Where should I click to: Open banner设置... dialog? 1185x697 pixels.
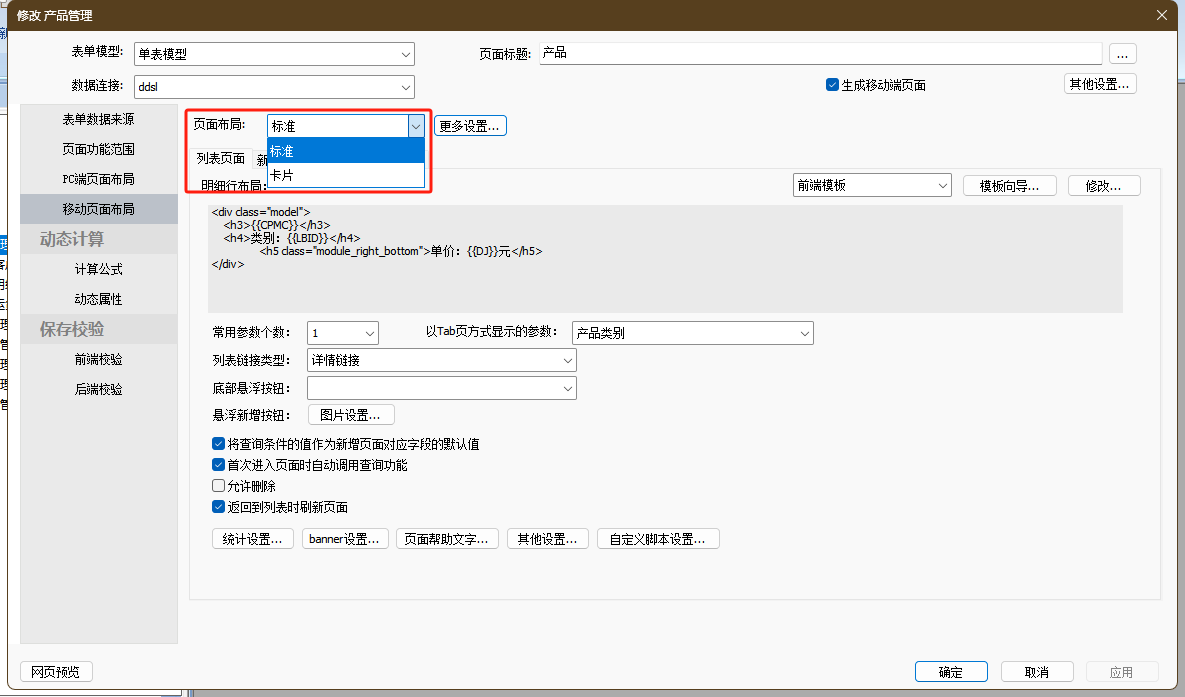coord(345,539)
